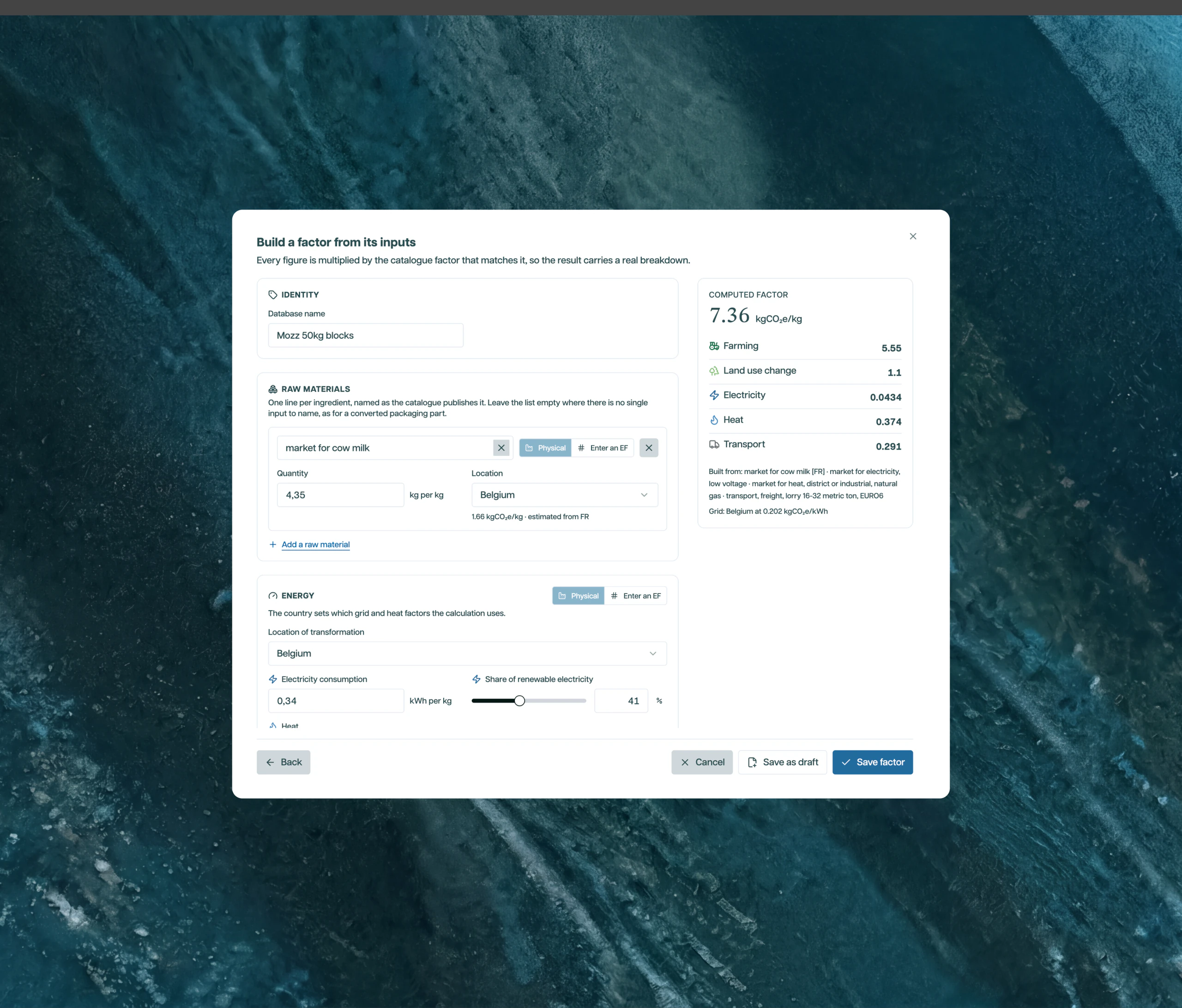Click the plus icon beside Add a raw material
The height and width of the screenshot is (1008, 1182).
[x=273, y=545]
